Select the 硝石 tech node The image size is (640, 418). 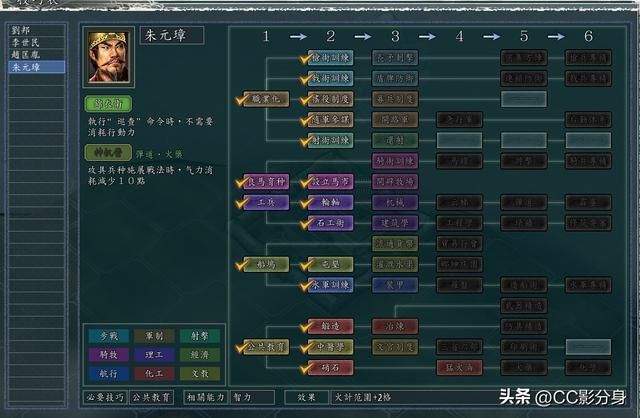[x=330, y=367]
